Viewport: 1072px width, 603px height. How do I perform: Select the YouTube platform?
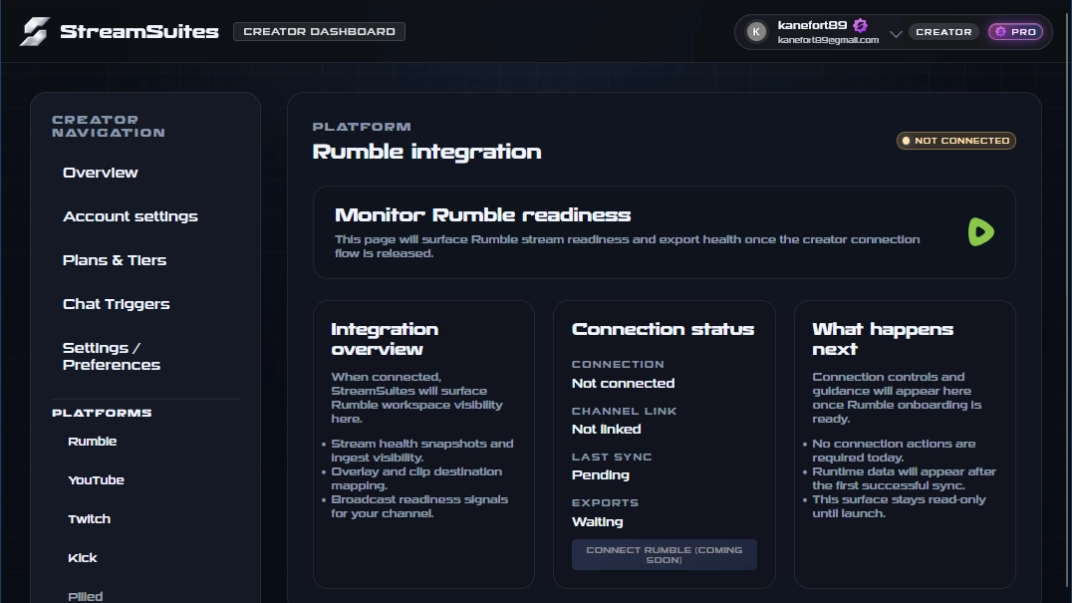tap(96, 480)
